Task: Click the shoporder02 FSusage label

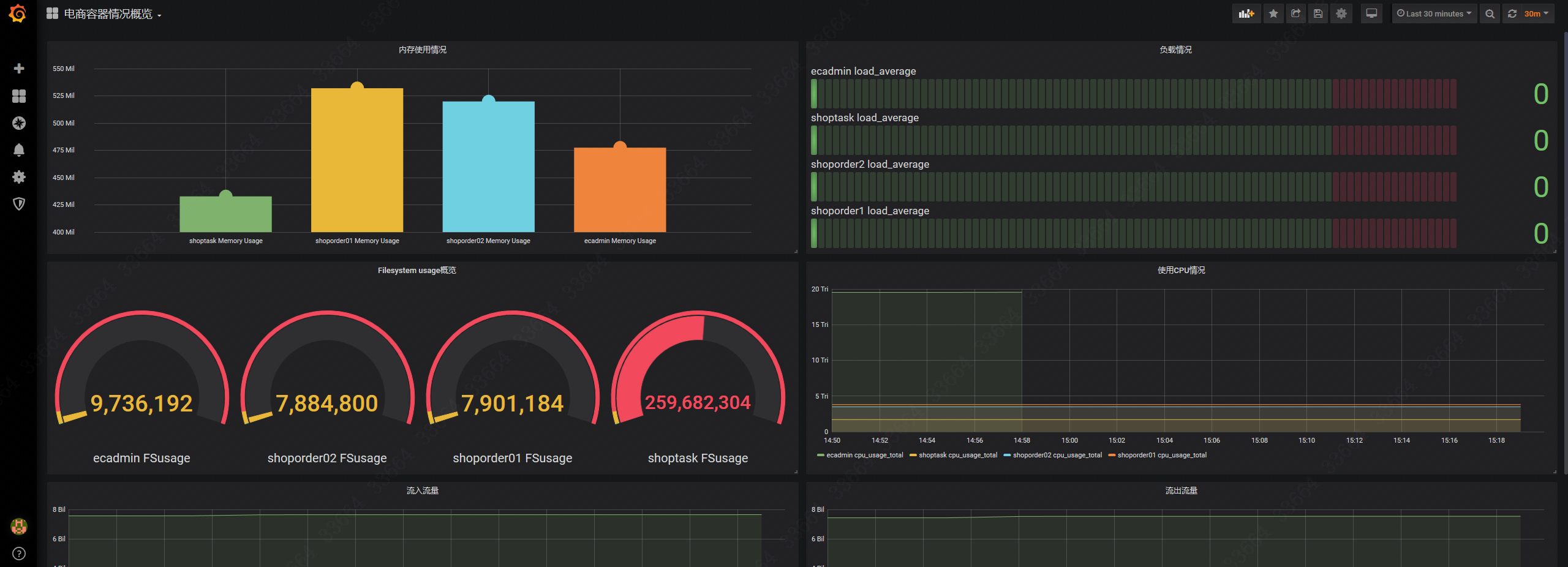Action: coord(327,458)
